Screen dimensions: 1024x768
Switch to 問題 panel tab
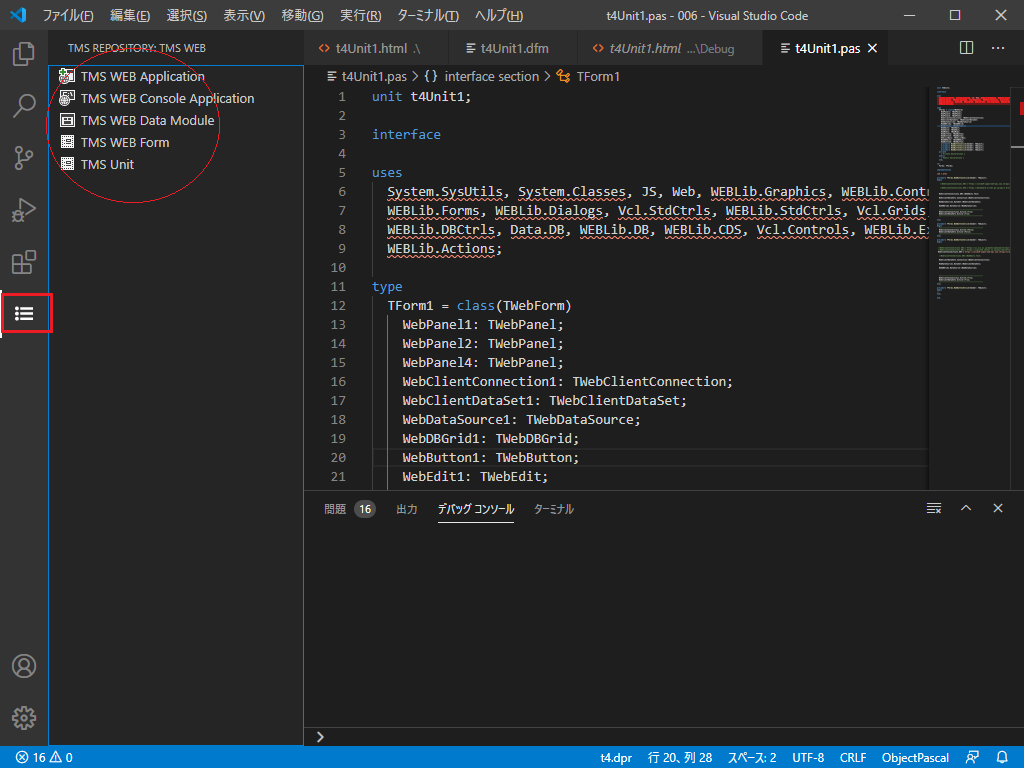(x=349, y=509)
